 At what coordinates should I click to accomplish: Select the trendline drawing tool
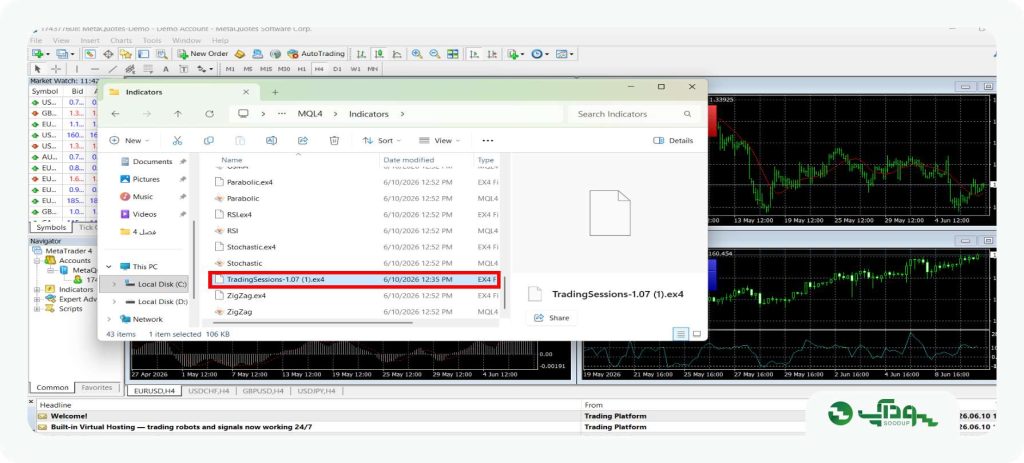112,69
